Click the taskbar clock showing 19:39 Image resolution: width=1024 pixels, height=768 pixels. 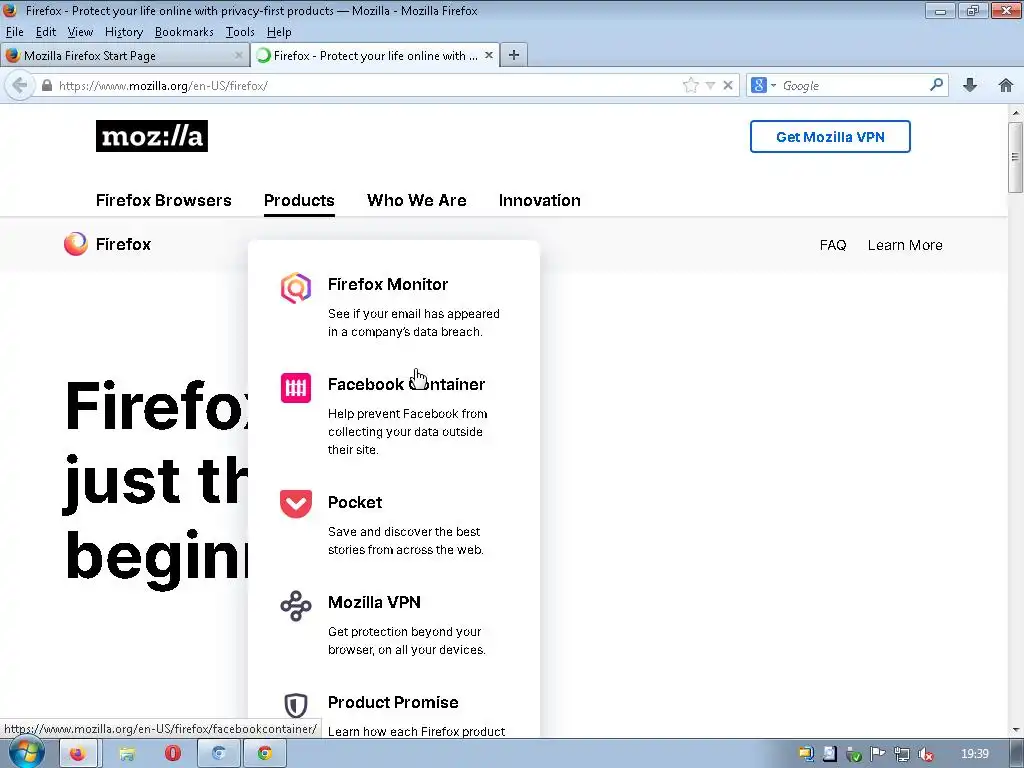[975, 754]
